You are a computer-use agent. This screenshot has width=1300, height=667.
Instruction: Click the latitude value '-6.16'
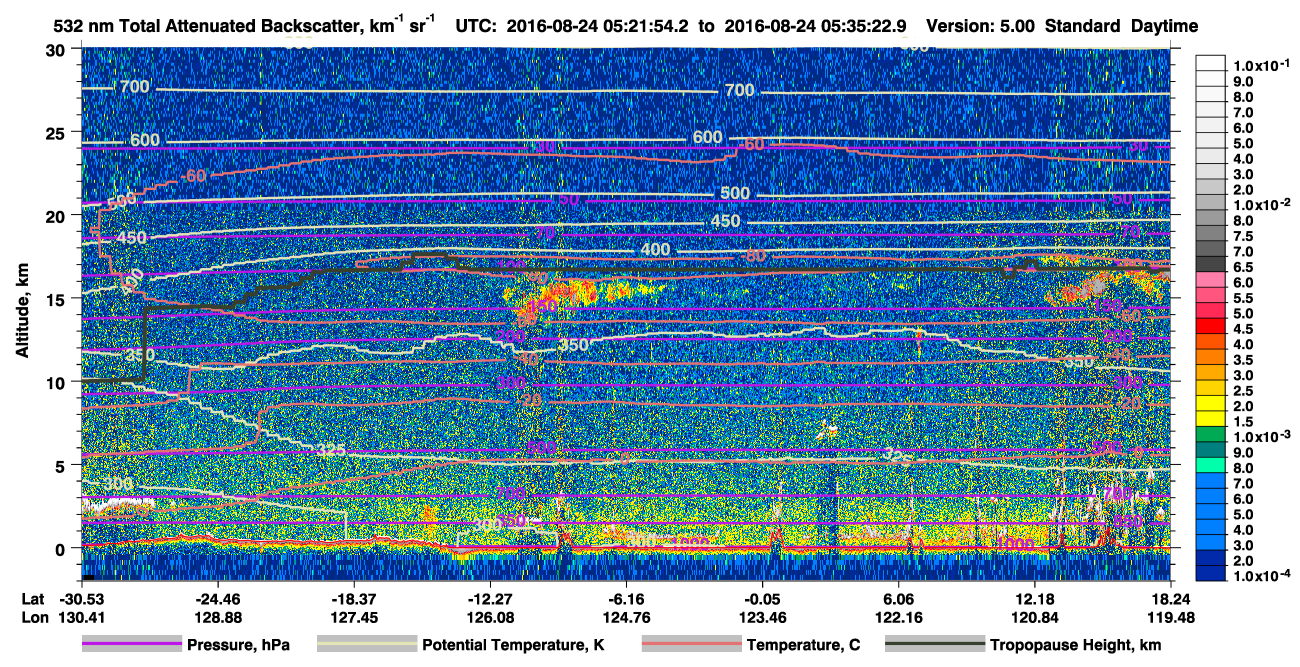(626, 600)
